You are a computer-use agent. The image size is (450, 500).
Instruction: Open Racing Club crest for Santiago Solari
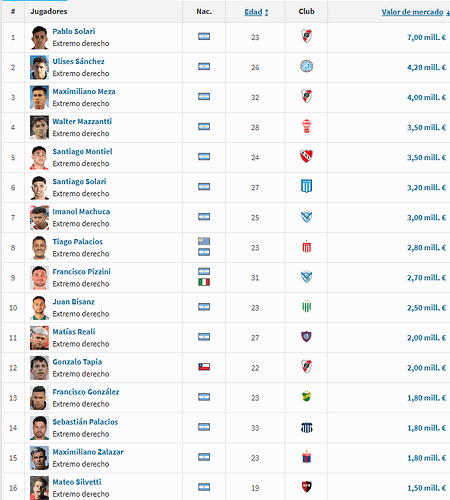click(306, 186)
